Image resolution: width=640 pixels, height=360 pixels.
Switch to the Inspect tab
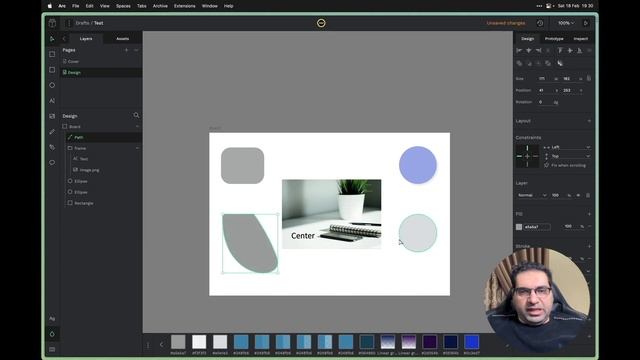click(580, 39)
